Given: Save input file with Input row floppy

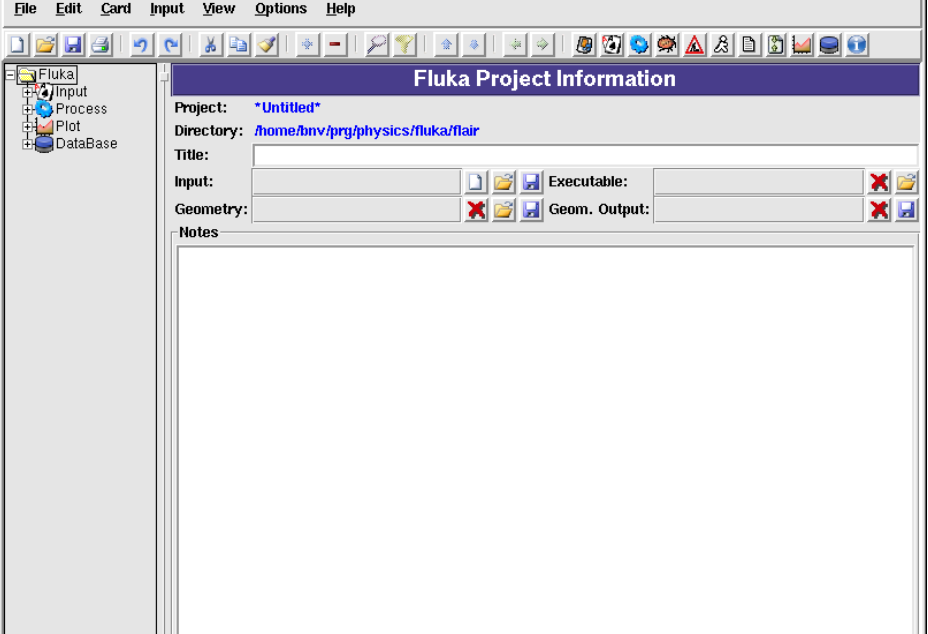Looking at the screenshot, I should tap(531, 182).
